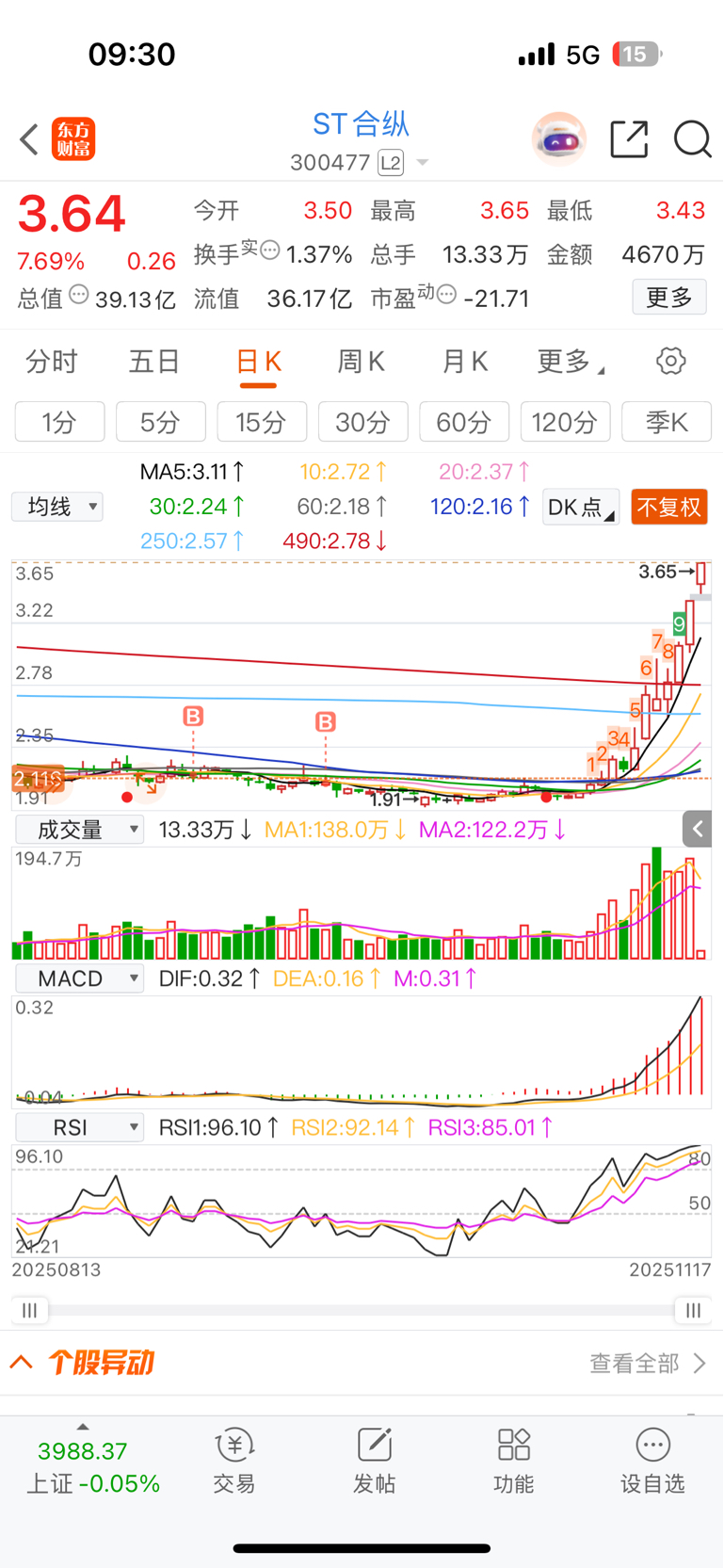Tap the right B buy marker on chart
The height and width of the screenshot is (1568, 724).
point(326,722)
